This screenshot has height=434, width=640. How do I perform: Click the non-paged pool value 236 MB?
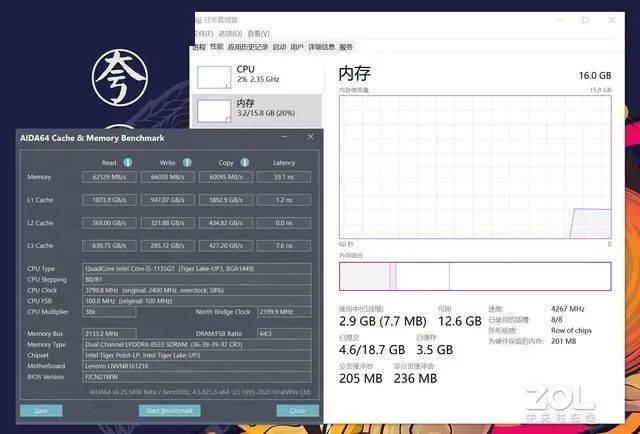415,379
